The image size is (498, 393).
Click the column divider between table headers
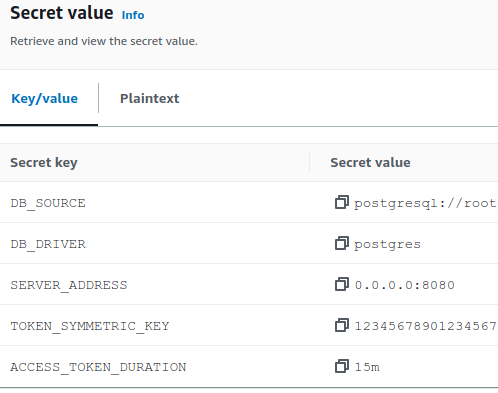coord(310,162)
